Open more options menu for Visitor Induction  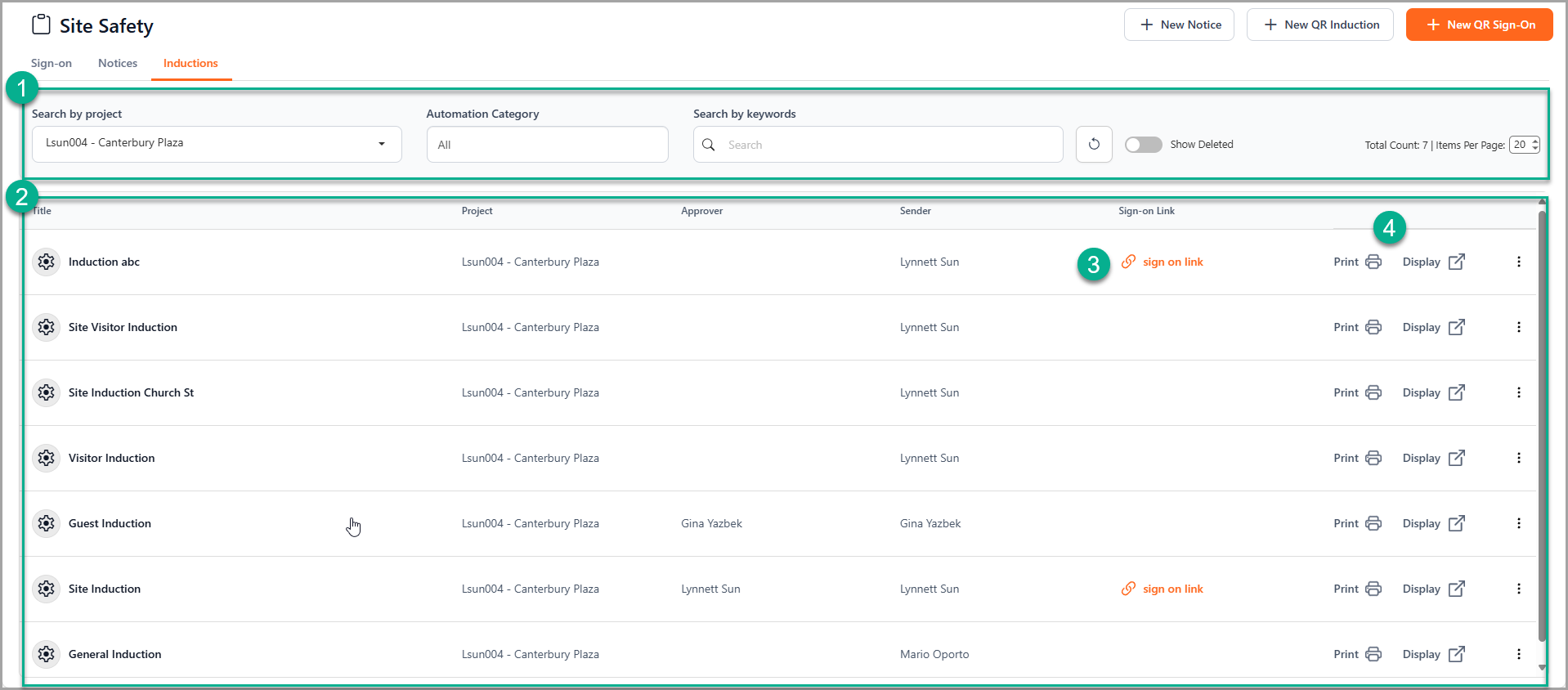(x=1519, y=458)
